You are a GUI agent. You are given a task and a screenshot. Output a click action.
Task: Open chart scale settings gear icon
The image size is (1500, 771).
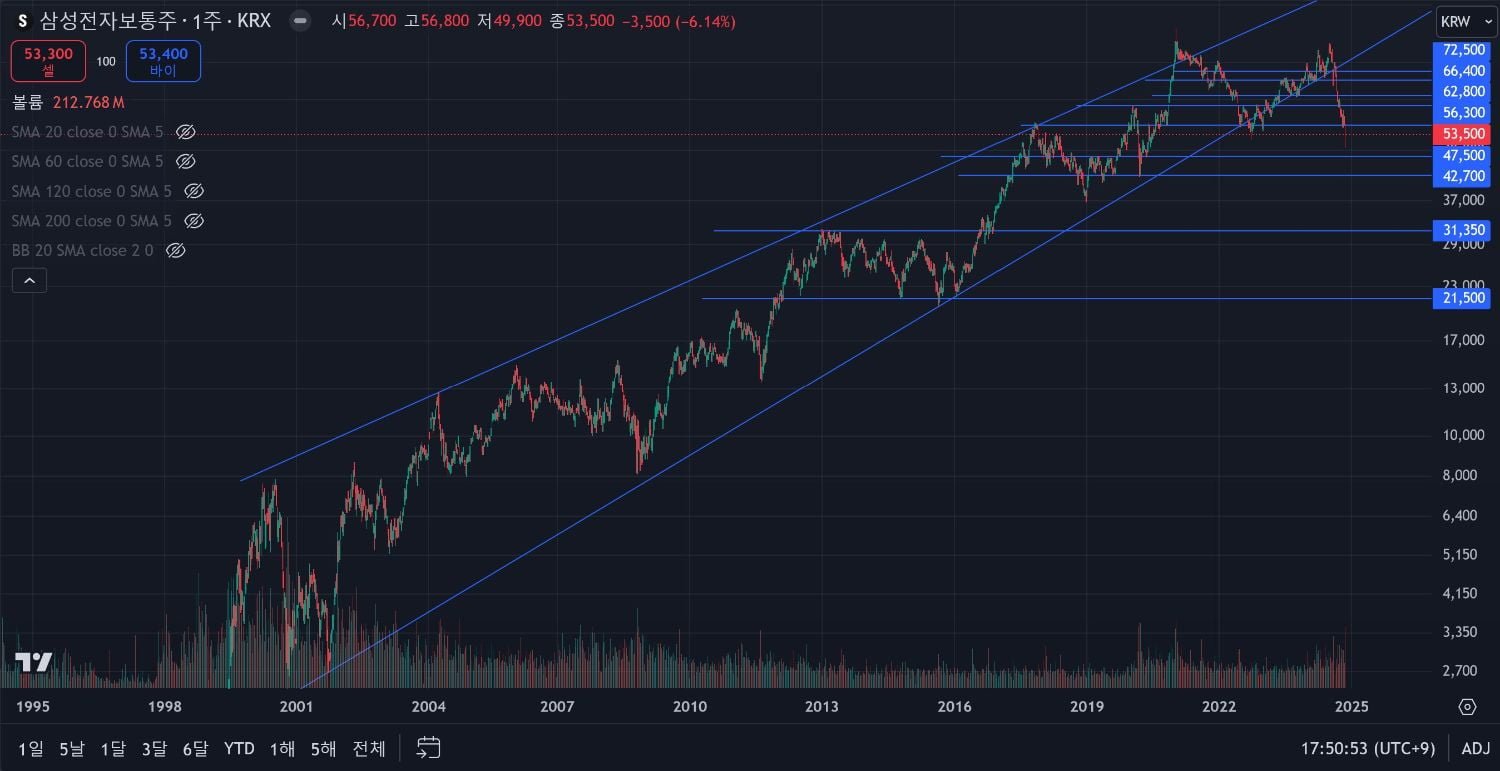pyautogui.click(x=1467, y=707)
